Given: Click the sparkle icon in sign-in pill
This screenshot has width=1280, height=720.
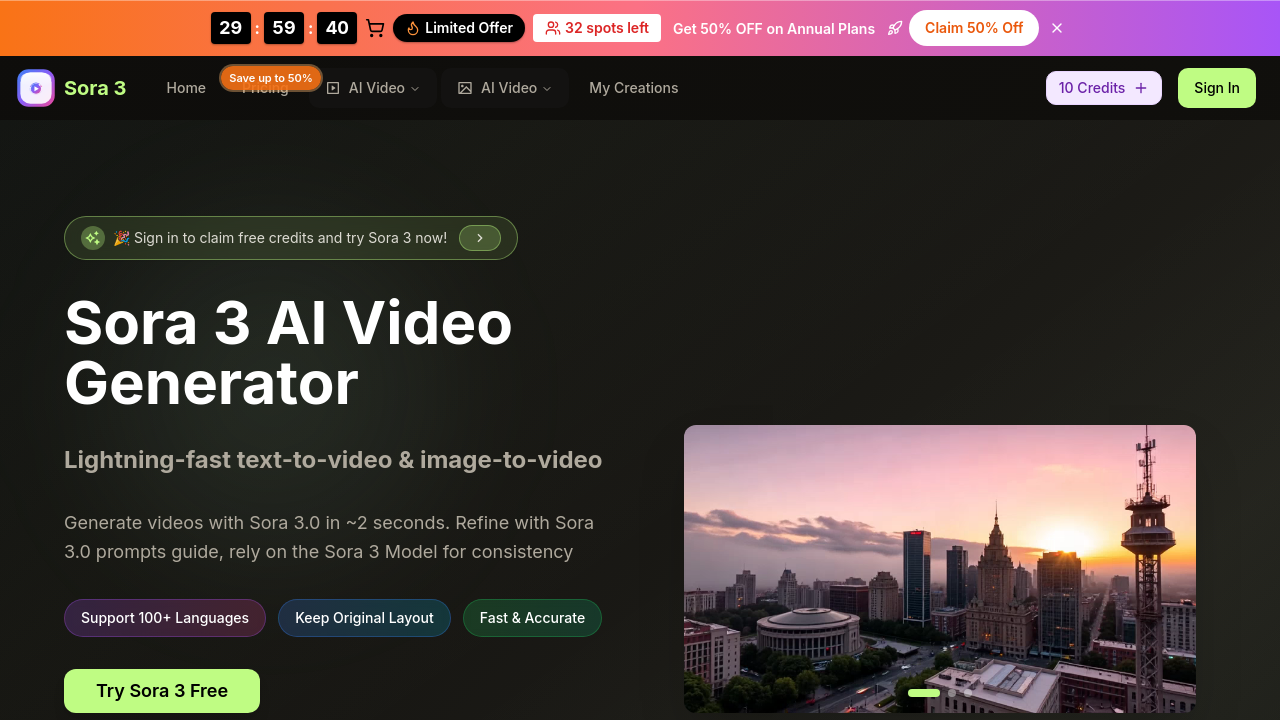Looking at the screenshot, I should click(93, 238).
